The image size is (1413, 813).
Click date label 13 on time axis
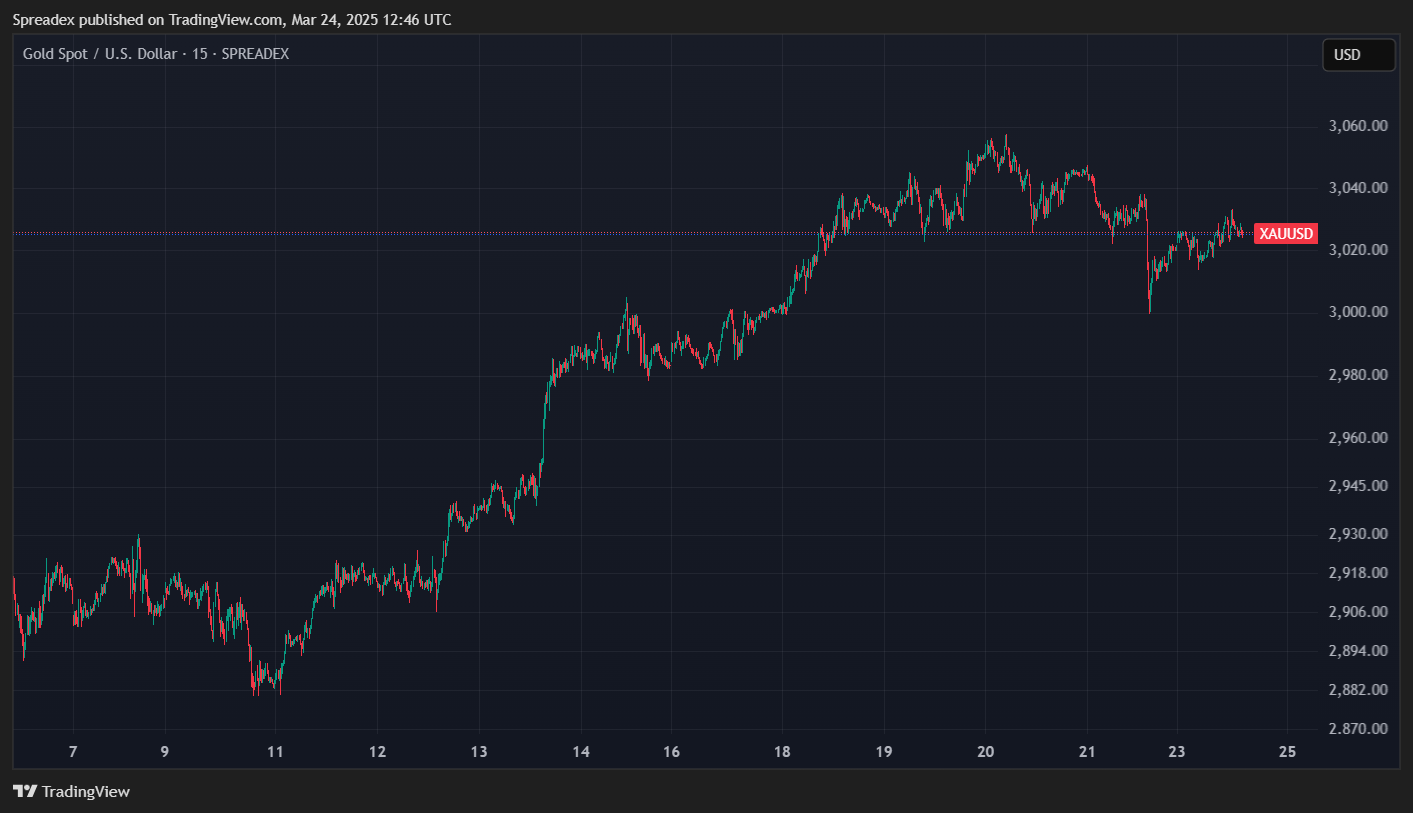point(479,752)
